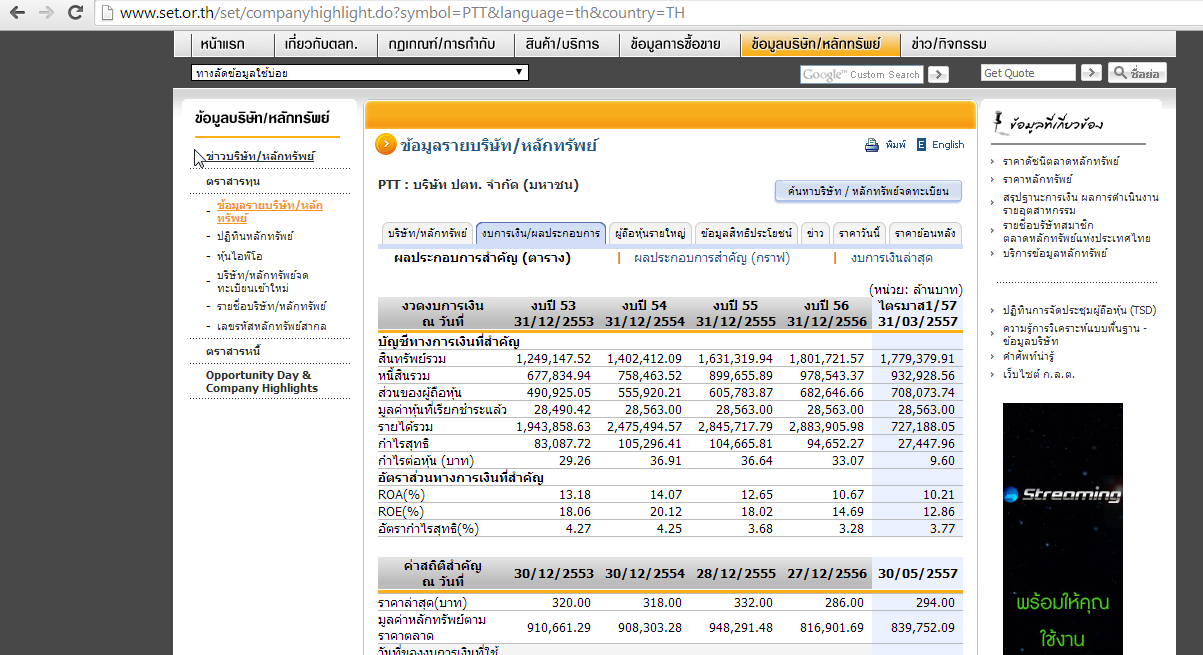Viewport: 1203px width, 655px height.
Task: Open ข้อมูลรายบริษัท/หลักทรัพย์ sidebar link
Action: (x=270, y=211)
